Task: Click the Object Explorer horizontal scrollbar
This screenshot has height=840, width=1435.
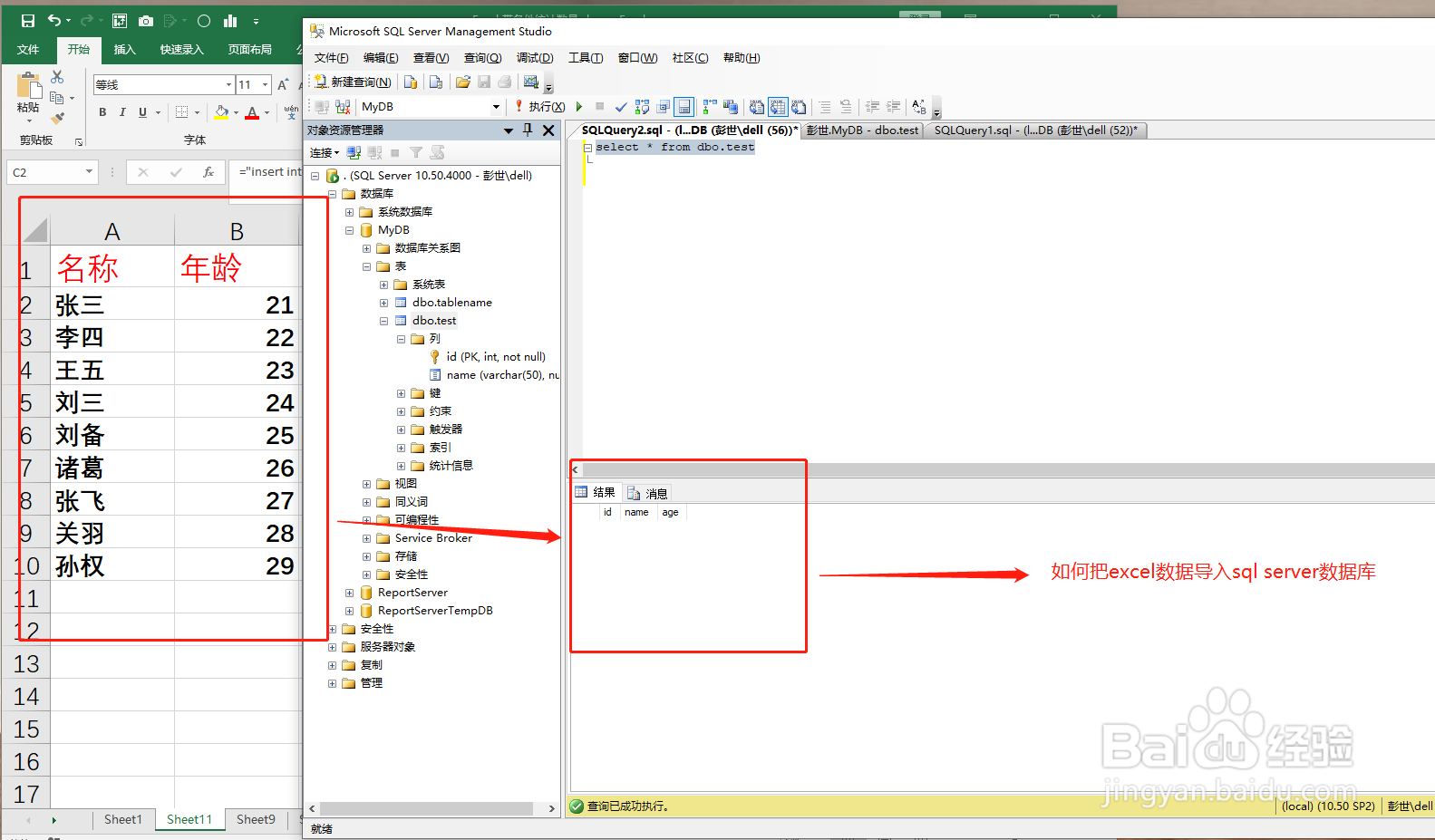Action: click(426, 808)
